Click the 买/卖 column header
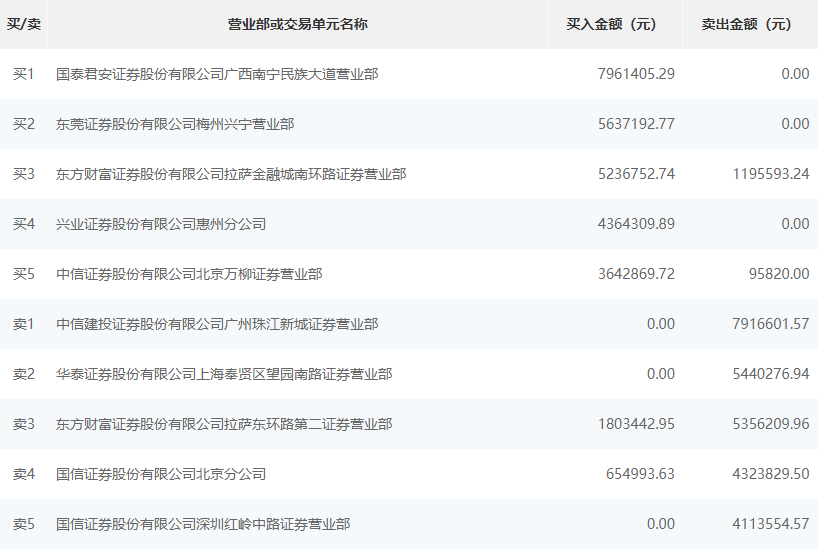This screenshot has height=551, width=818. click(23, 24)
